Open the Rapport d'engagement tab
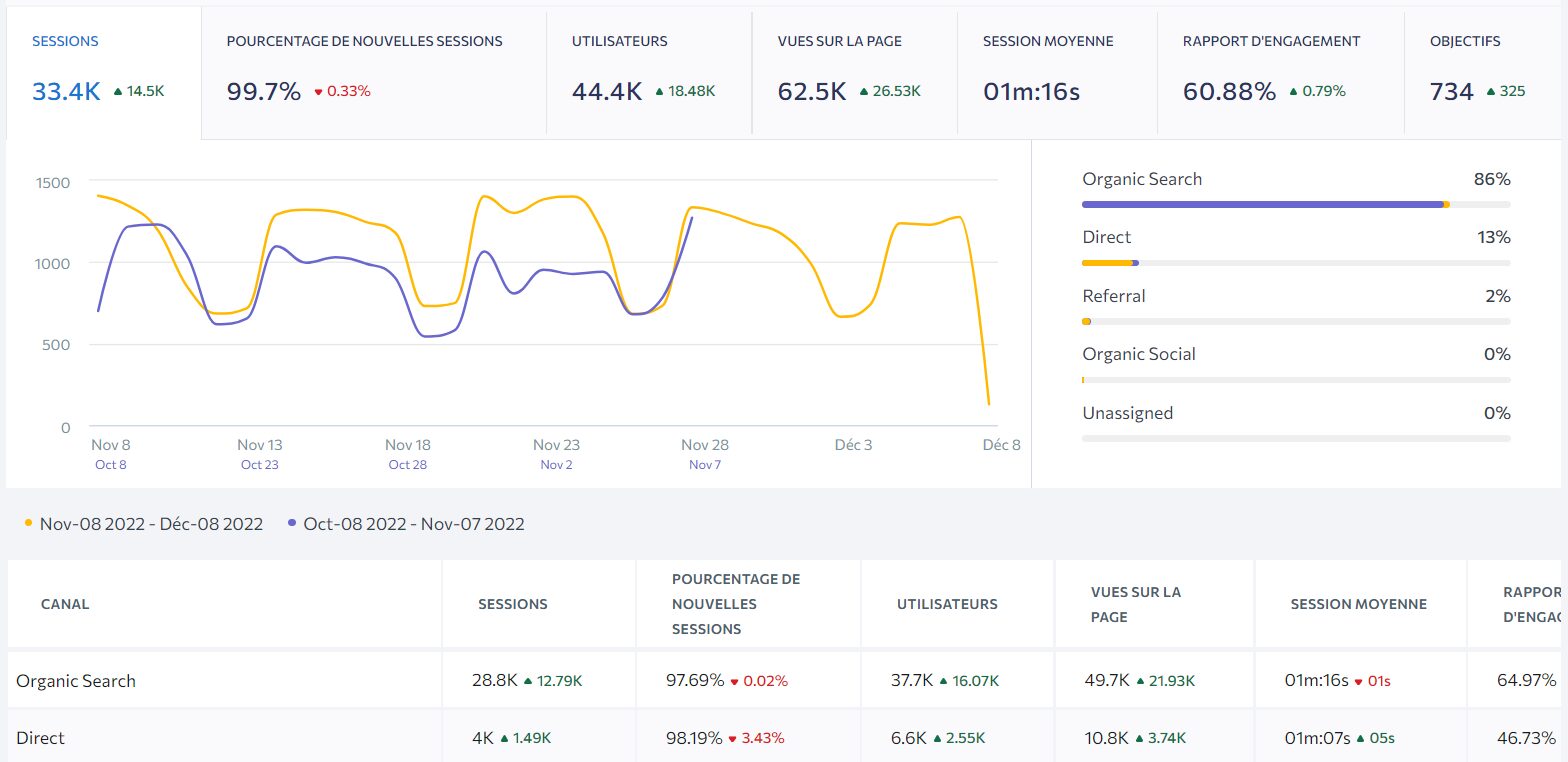The image size is (1568, 762). (x=1281, y=72)
